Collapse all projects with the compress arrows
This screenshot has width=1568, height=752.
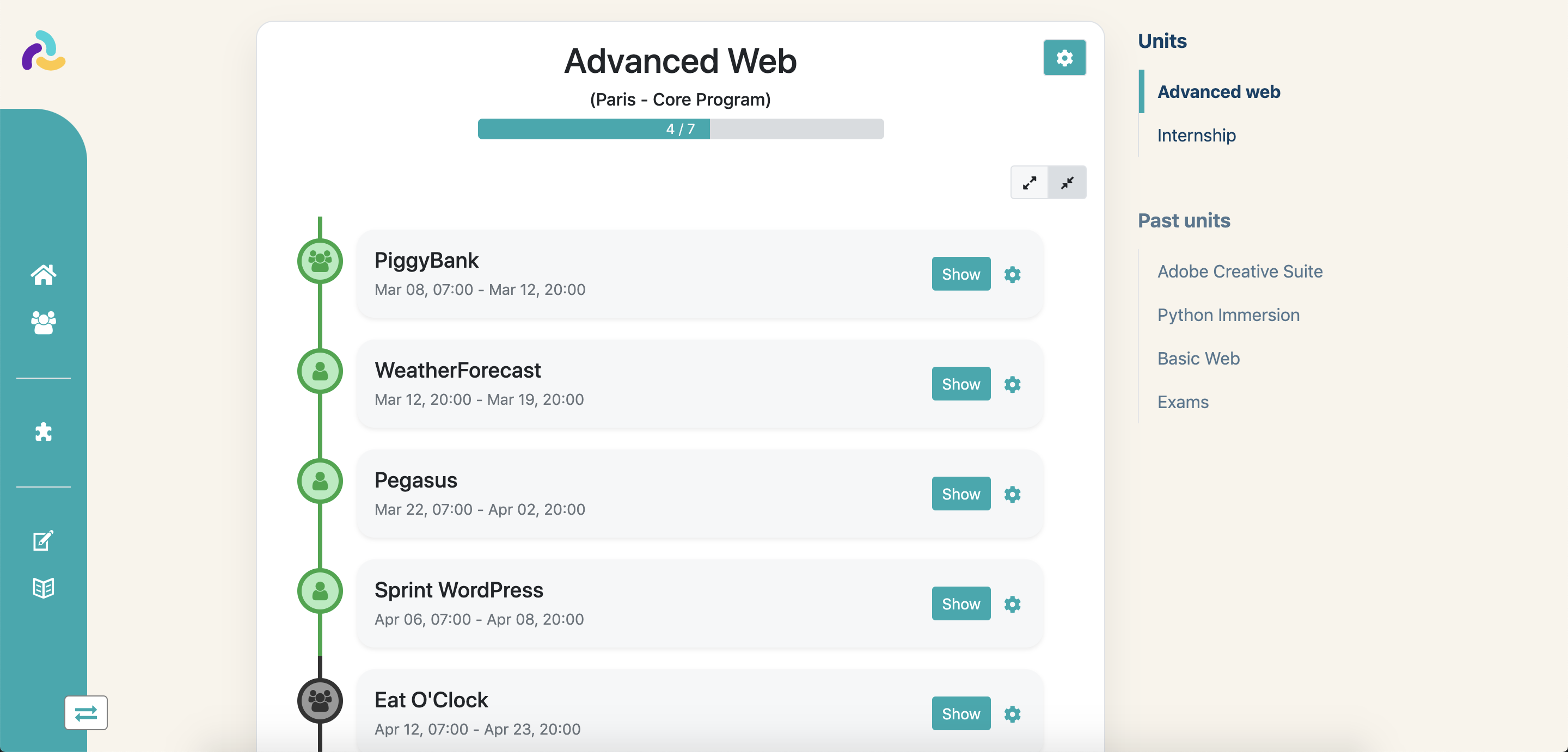click(x=1067, y=182)
